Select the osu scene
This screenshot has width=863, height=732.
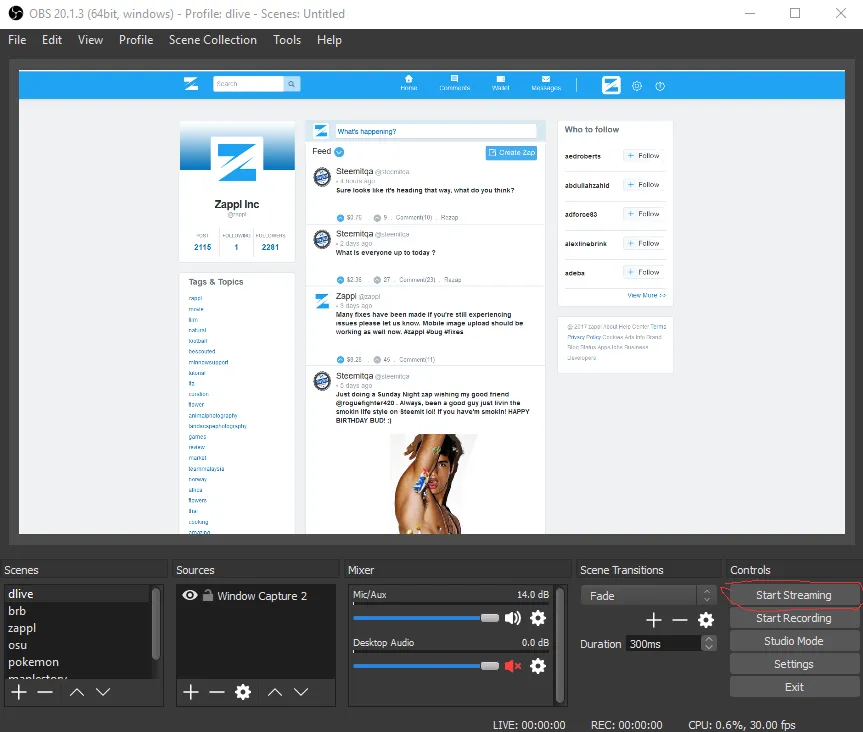77,645
